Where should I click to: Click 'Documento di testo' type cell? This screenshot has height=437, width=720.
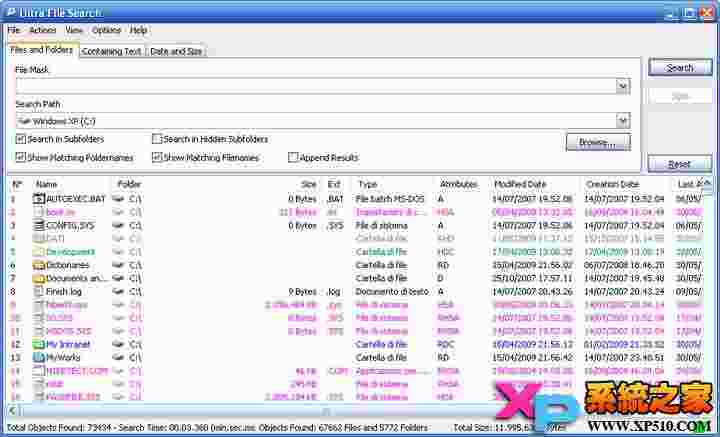[x=392, y=291]
